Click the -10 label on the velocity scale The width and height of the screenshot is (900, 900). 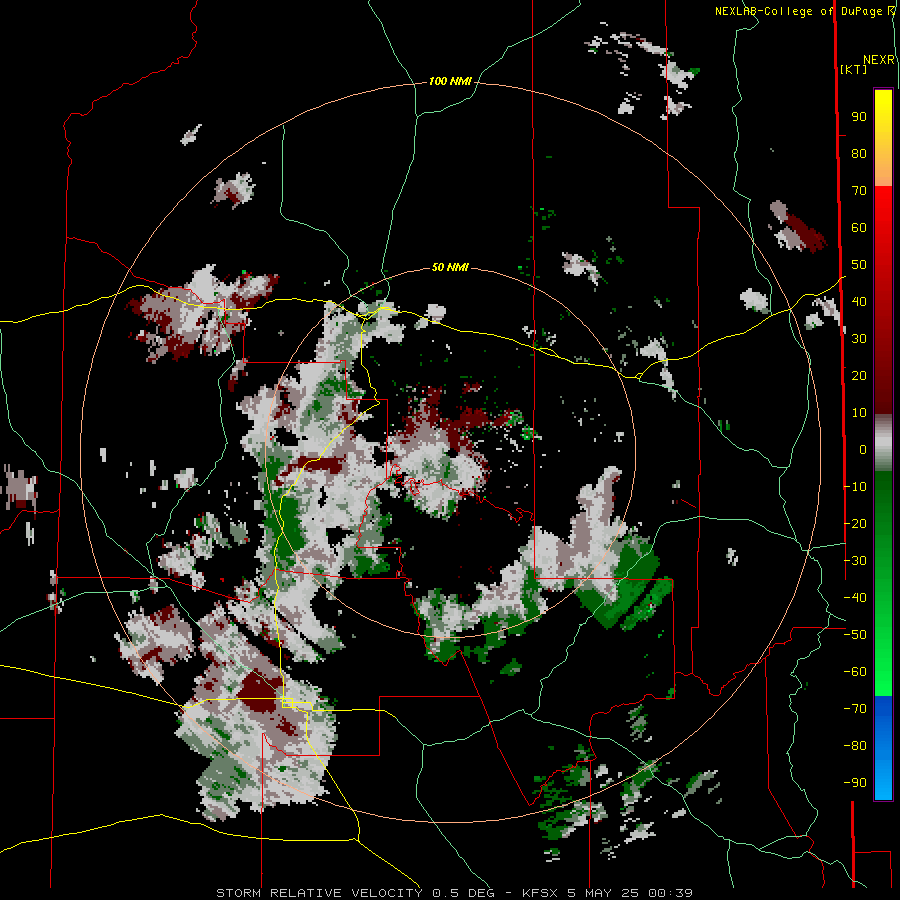pyautogui.click(x=855, y=487)
